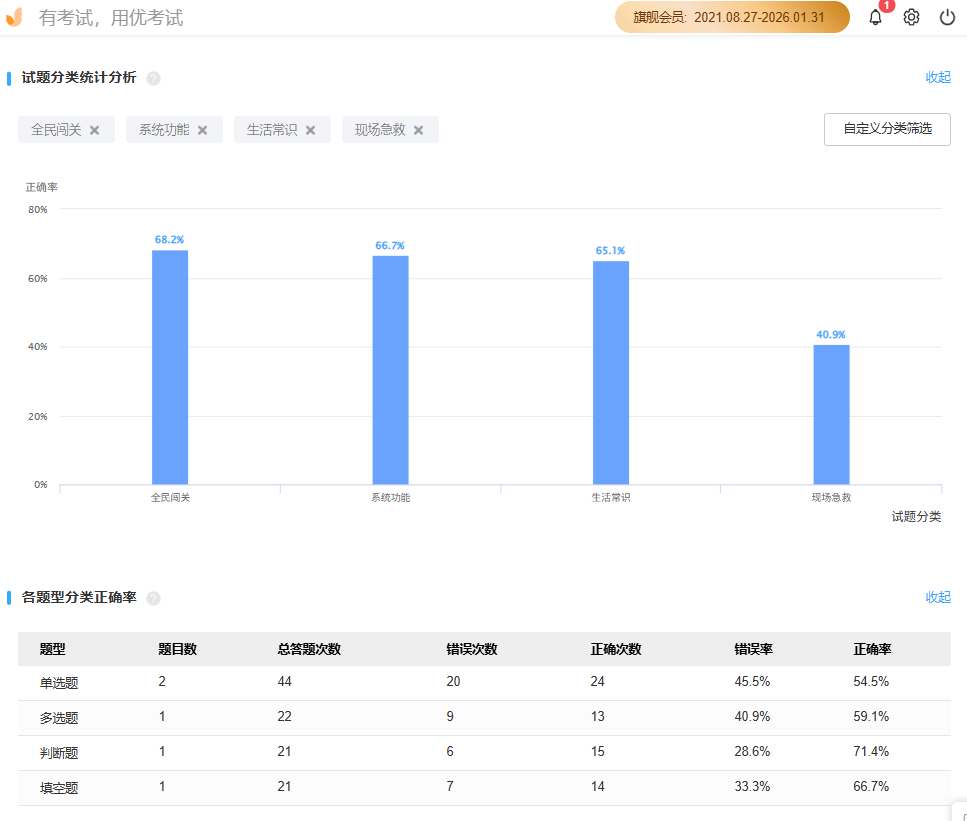The height and width of the screenshot is (821, 967).
Task: Click the 正确率 column header
Action: pos(872,649)
